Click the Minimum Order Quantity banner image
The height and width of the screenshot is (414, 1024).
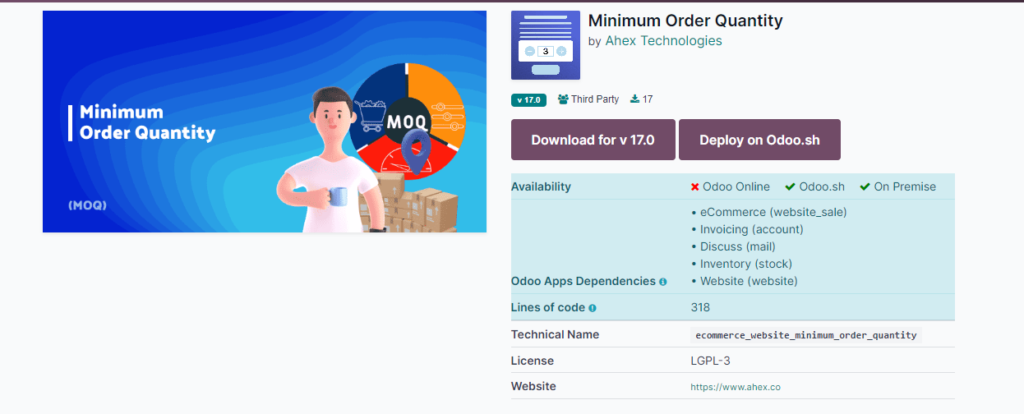click(264, 122)
